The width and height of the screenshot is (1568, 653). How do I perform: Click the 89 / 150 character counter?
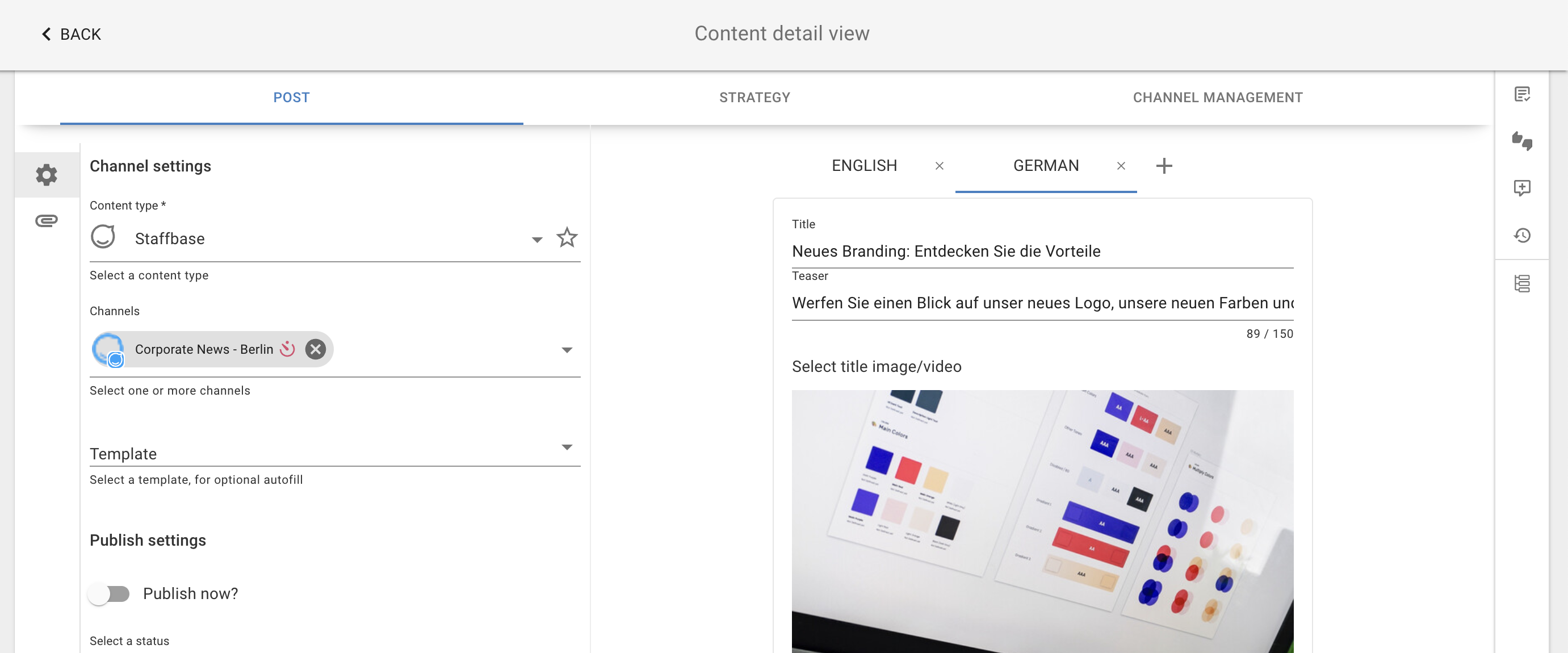tap(1269, 333)
